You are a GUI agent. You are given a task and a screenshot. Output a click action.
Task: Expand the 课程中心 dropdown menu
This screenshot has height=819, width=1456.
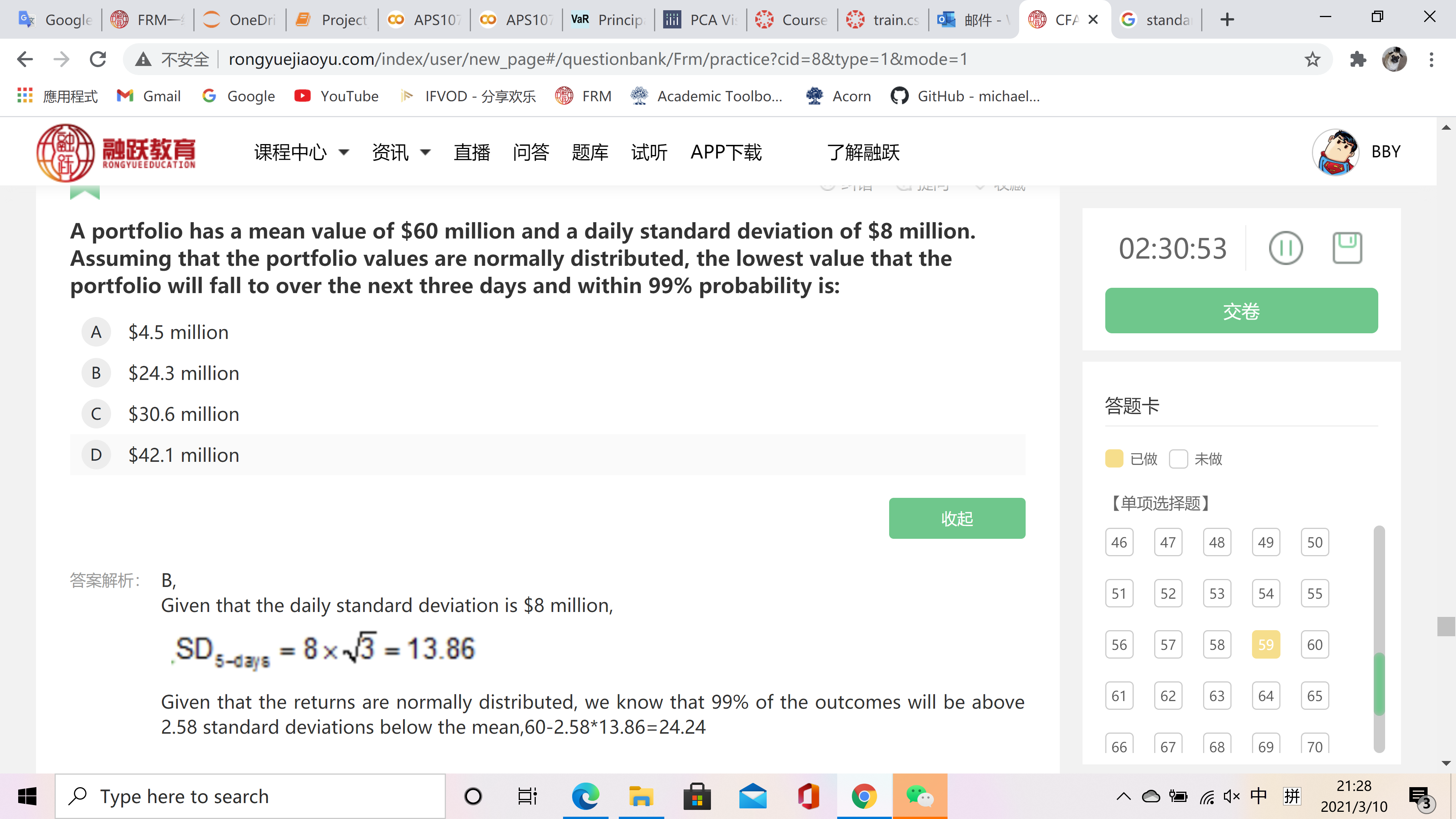click(301, 152)
